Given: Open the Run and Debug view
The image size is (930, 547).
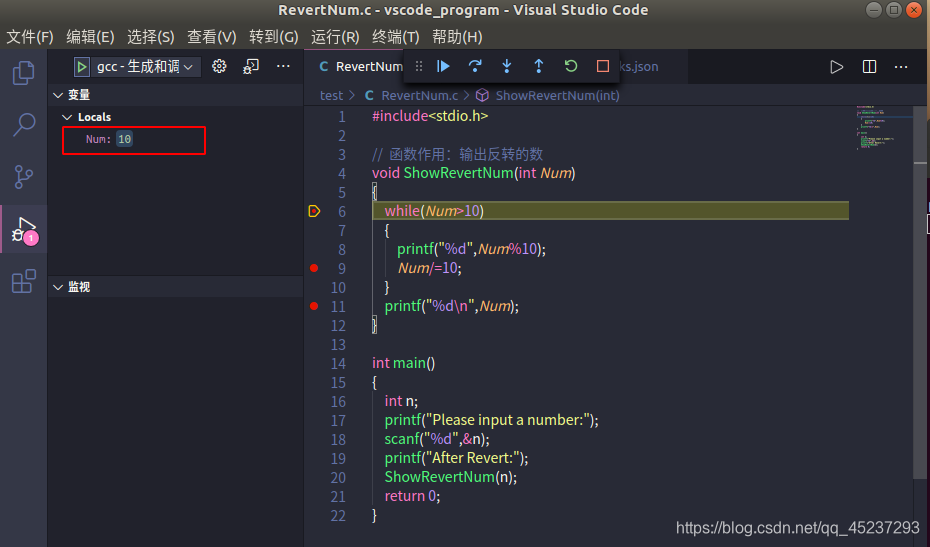Looking at the screenshot, I should pyautogui.click(x=24, y=230).
